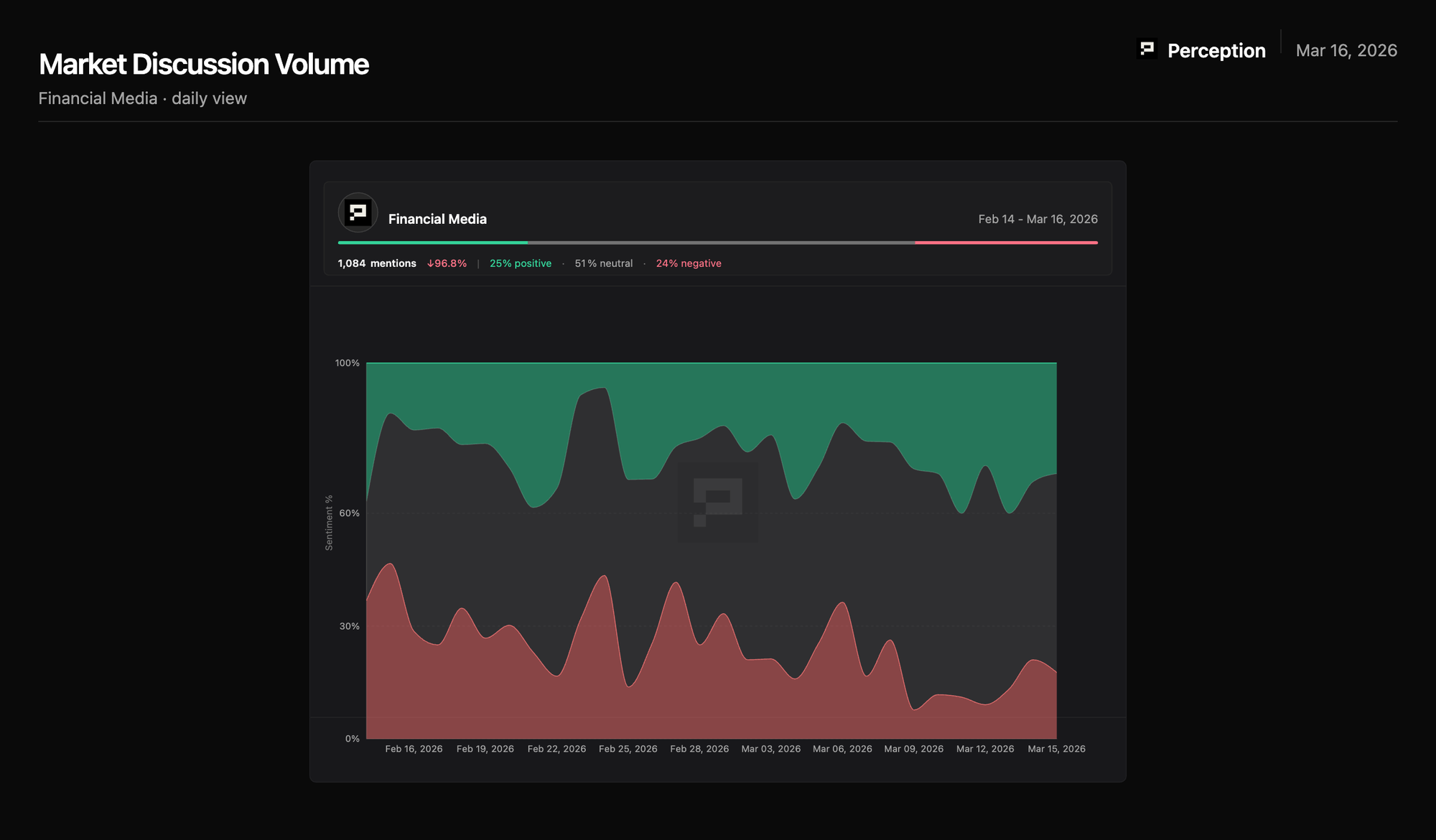Image resolution: width=1436 pixels, height=840 pixels.
Task: Click gray neutral segment of sentiment bar
Action: 721,243
